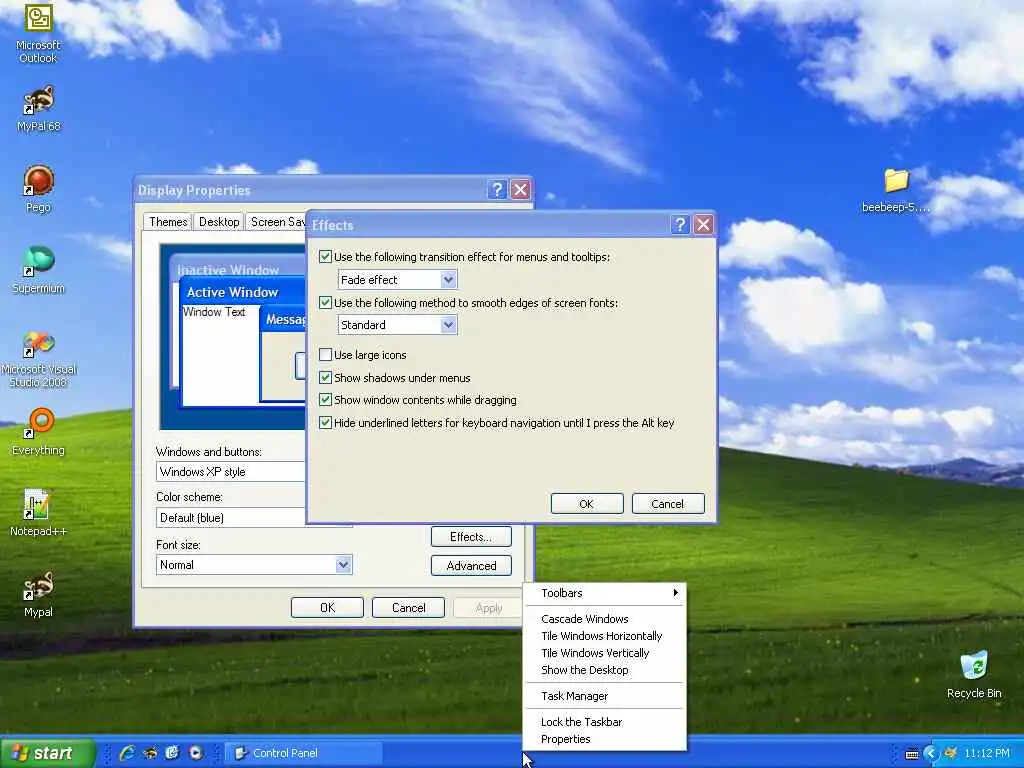Image resolution: width=1024 pixels, height=768 pixels.
Task: Click Cancel in the Effects dialog
Action: pos(667,504)
